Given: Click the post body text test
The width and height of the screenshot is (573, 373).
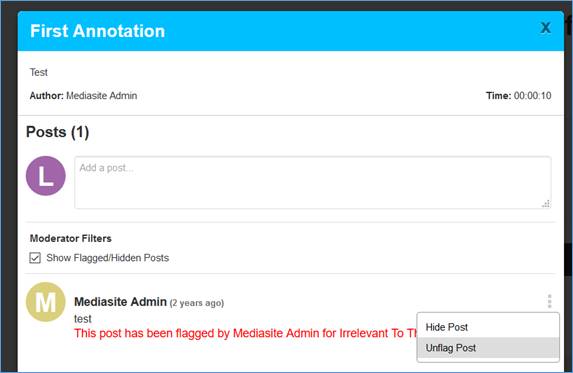Looking at the screenshot, I should 83,319.
